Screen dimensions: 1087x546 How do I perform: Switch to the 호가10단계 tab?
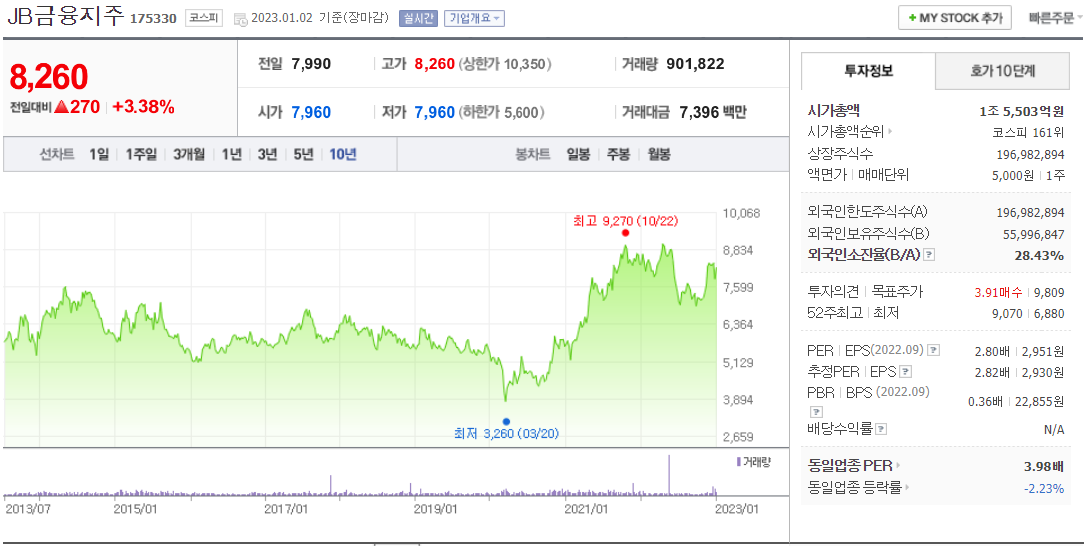[x=1002, y=70]
